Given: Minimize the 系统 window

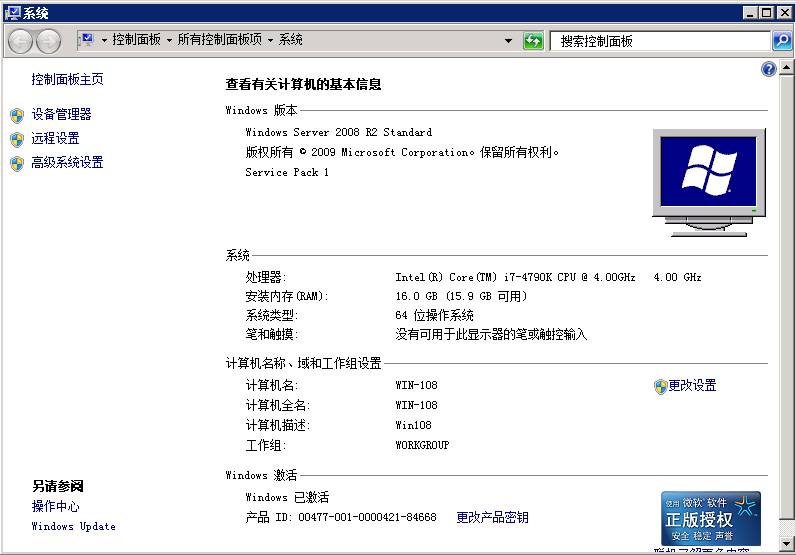Looking at the screenshot, I should [750, 13].
